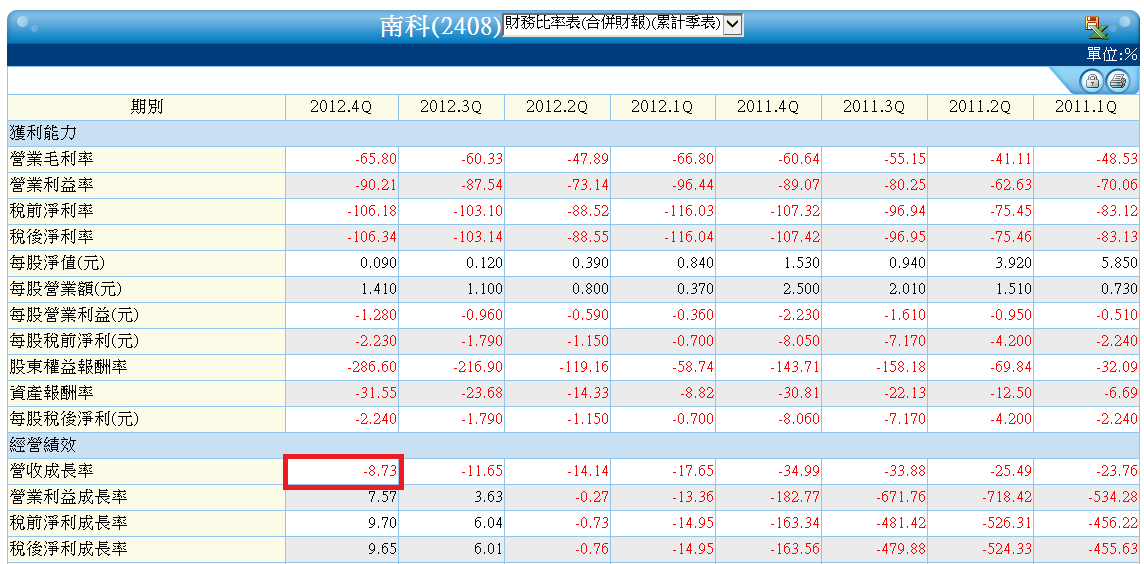Click the 6.04 pretax growth value
The width and height of the screenshot is (1144, 564).
[489, 523]
